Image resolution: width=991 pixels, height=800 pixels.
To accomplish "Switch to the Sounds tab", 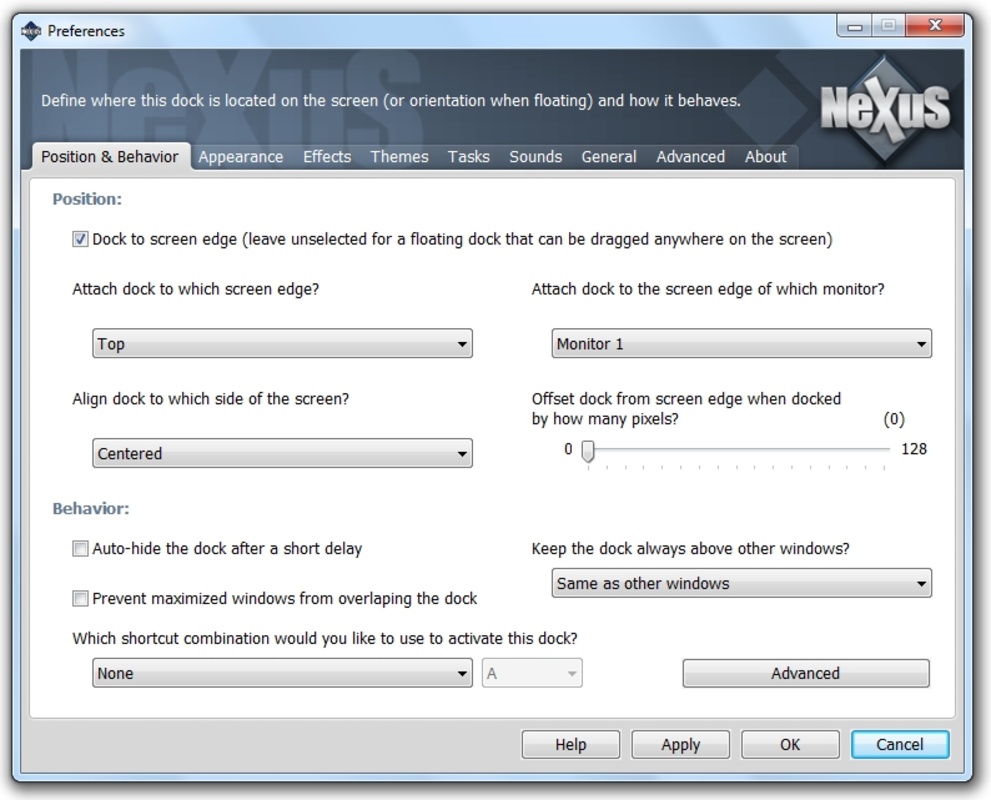I will pyautogui.click(x=535, y=157).
